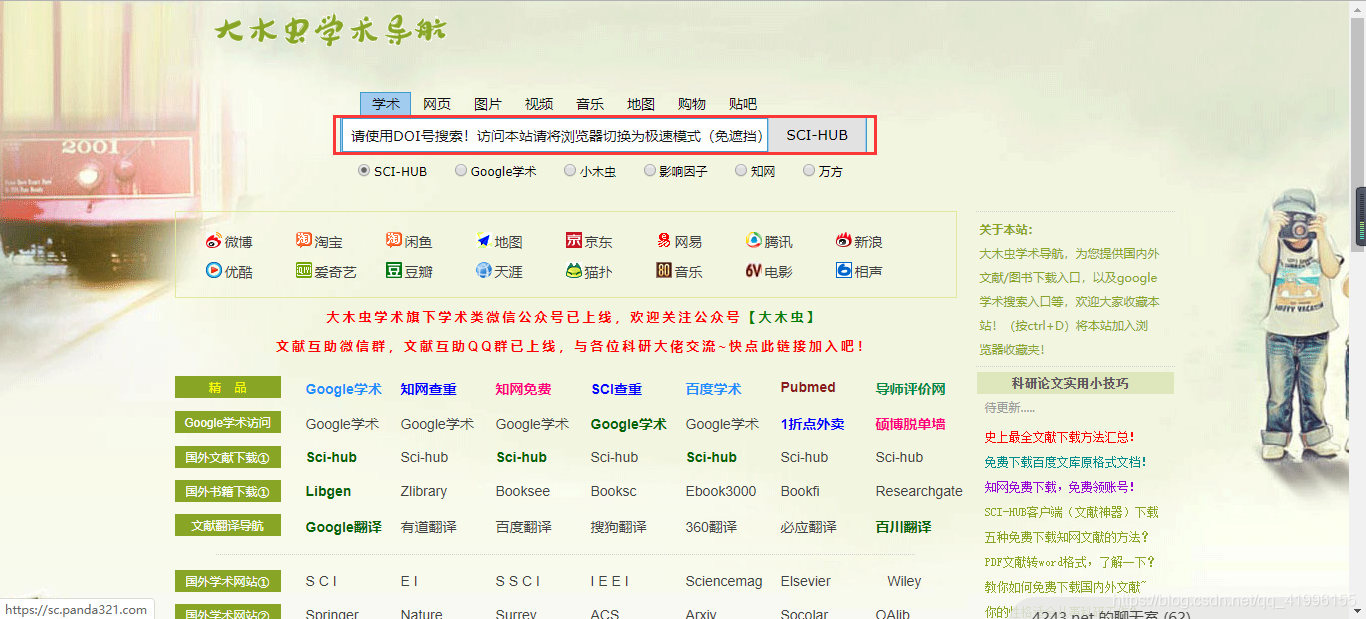
Task: Open the NetEase (网易) icon
Action: click(x=664, y=241)
